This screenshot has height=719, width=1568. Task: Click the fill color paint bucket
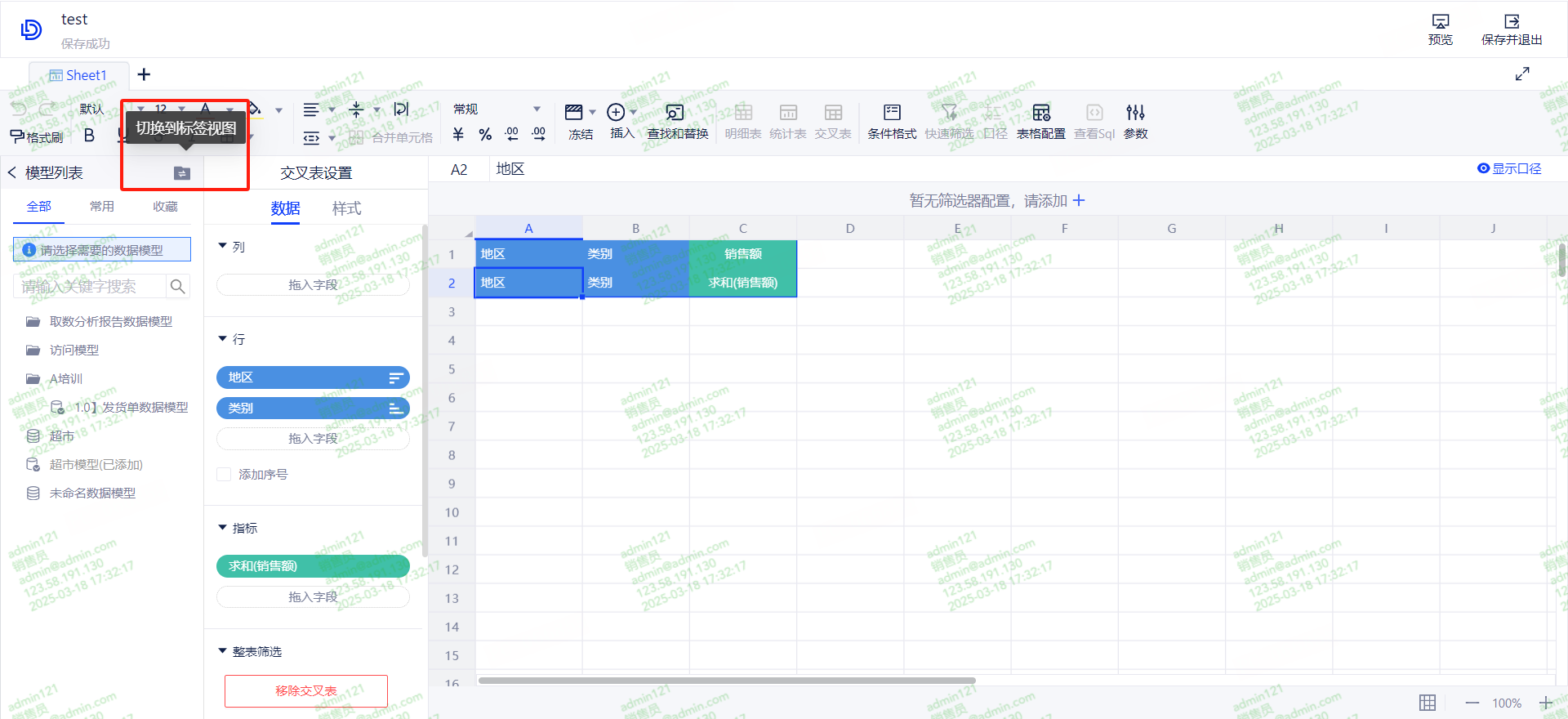click(255, 109)
